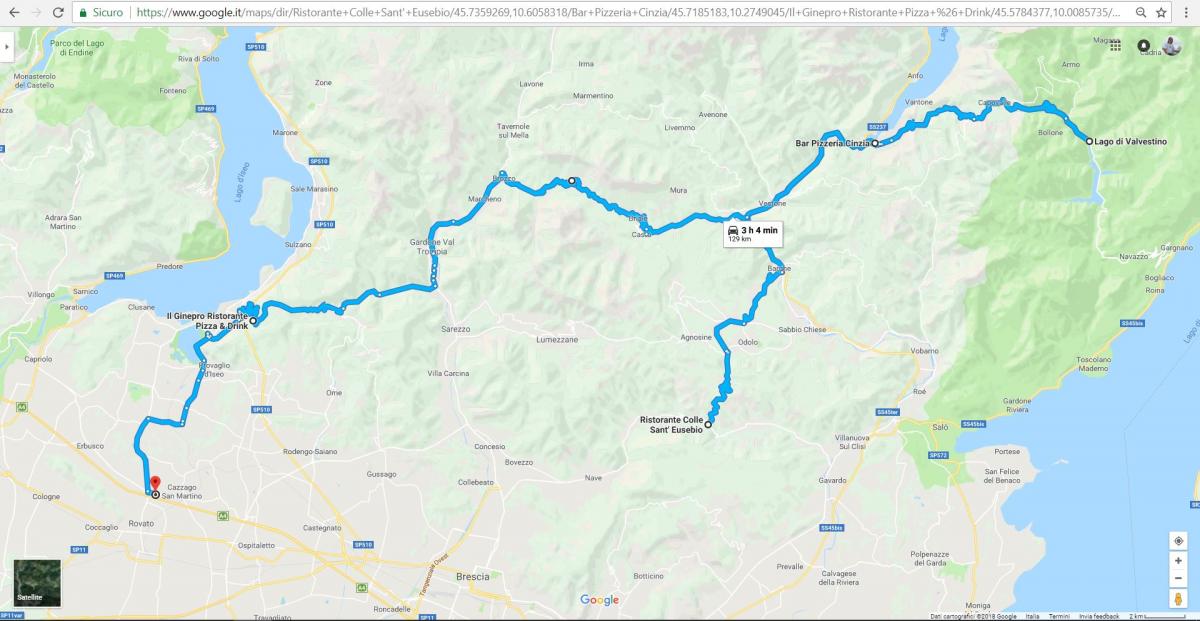Open the Invia feedback link
Screen dimensions: 1200x621
(1099, 616)
